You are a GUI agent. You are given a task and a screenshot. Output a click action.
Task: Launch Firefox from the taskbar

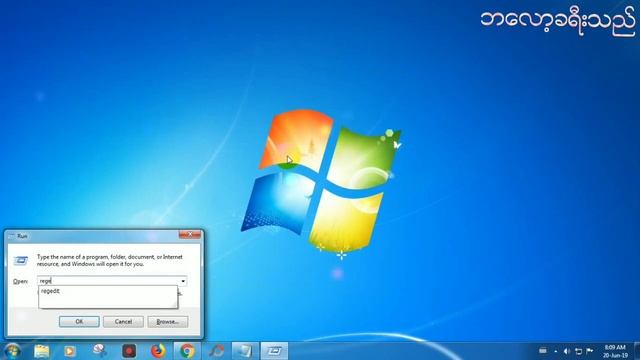(158, 351)
